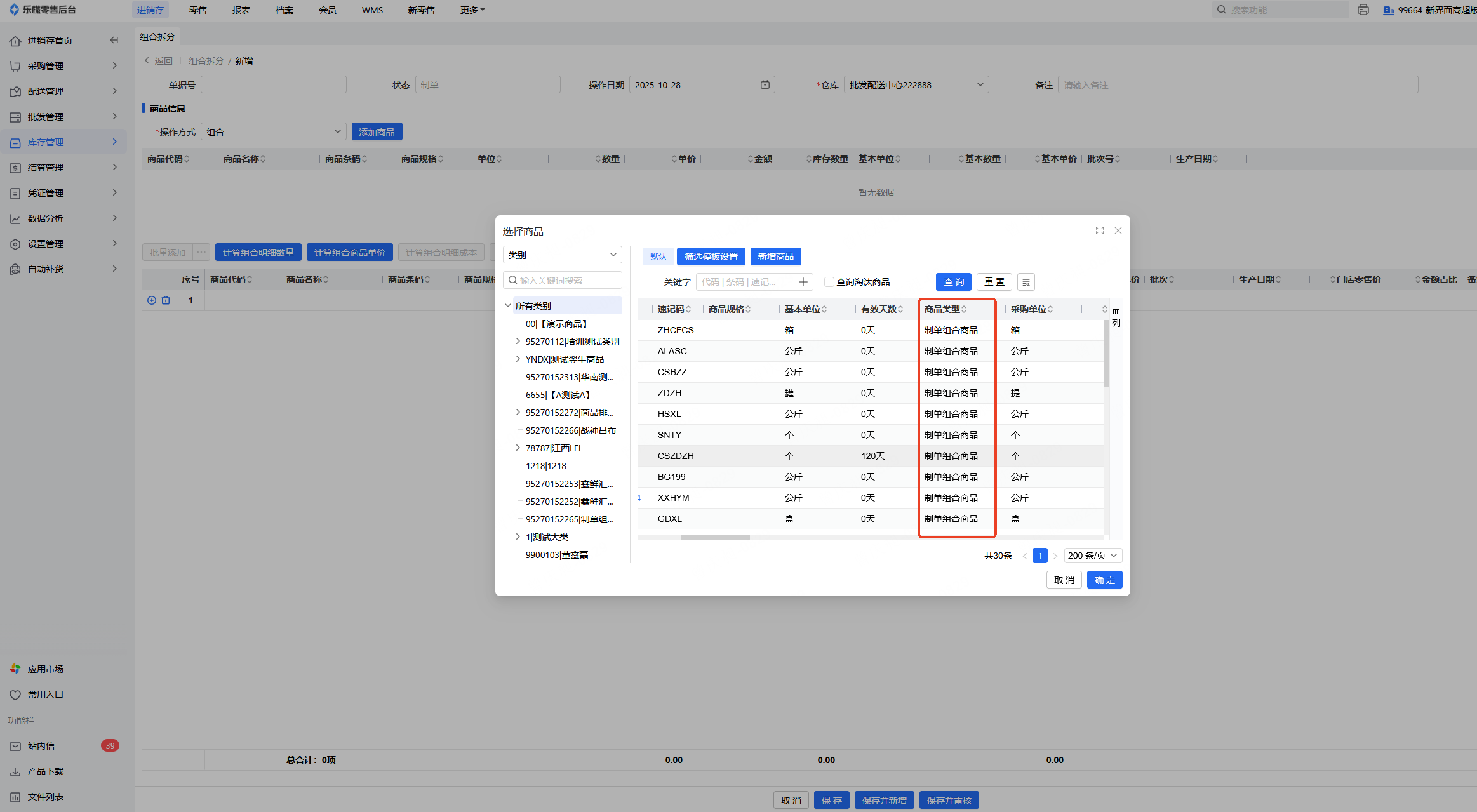Click the fullscreen icon in product dialog

tap(1099, 230)
